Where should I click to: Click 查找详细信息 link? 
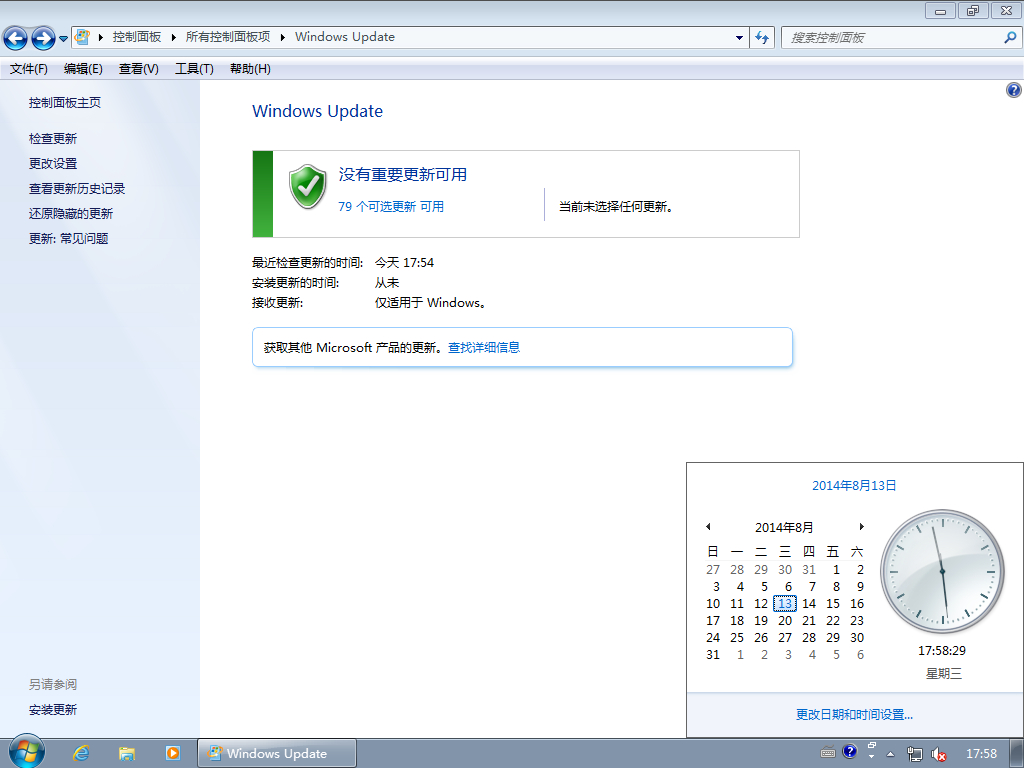point(484,347)
